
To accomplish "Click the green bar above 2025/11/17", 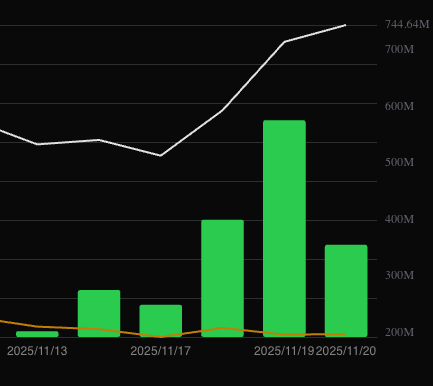I will click(161, 321).
